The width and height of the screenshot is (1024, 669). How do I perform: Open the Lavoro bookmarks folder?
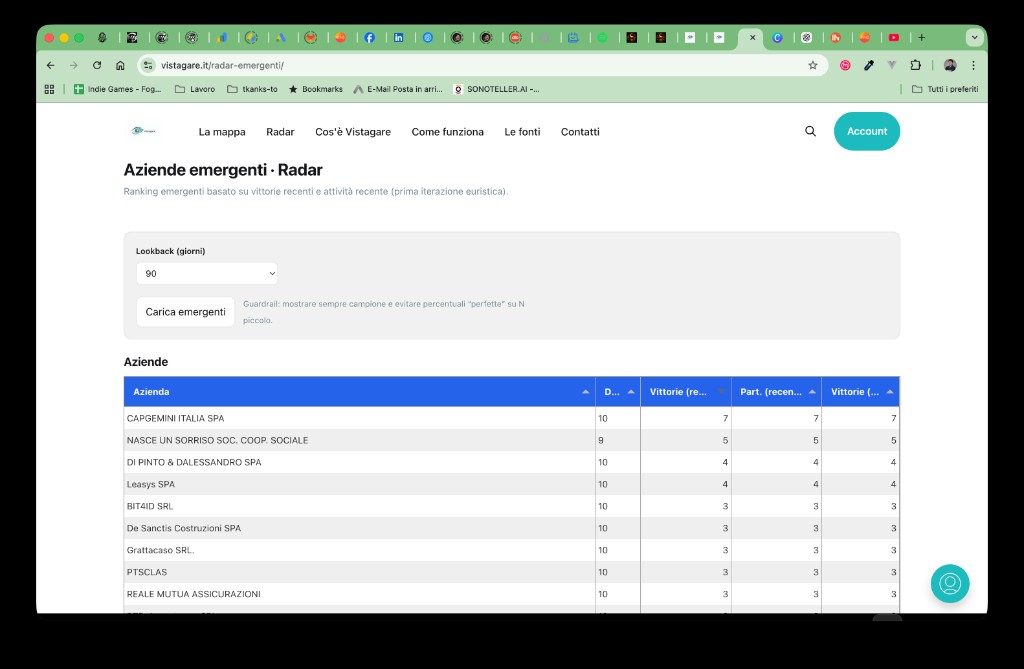point(195,89)
